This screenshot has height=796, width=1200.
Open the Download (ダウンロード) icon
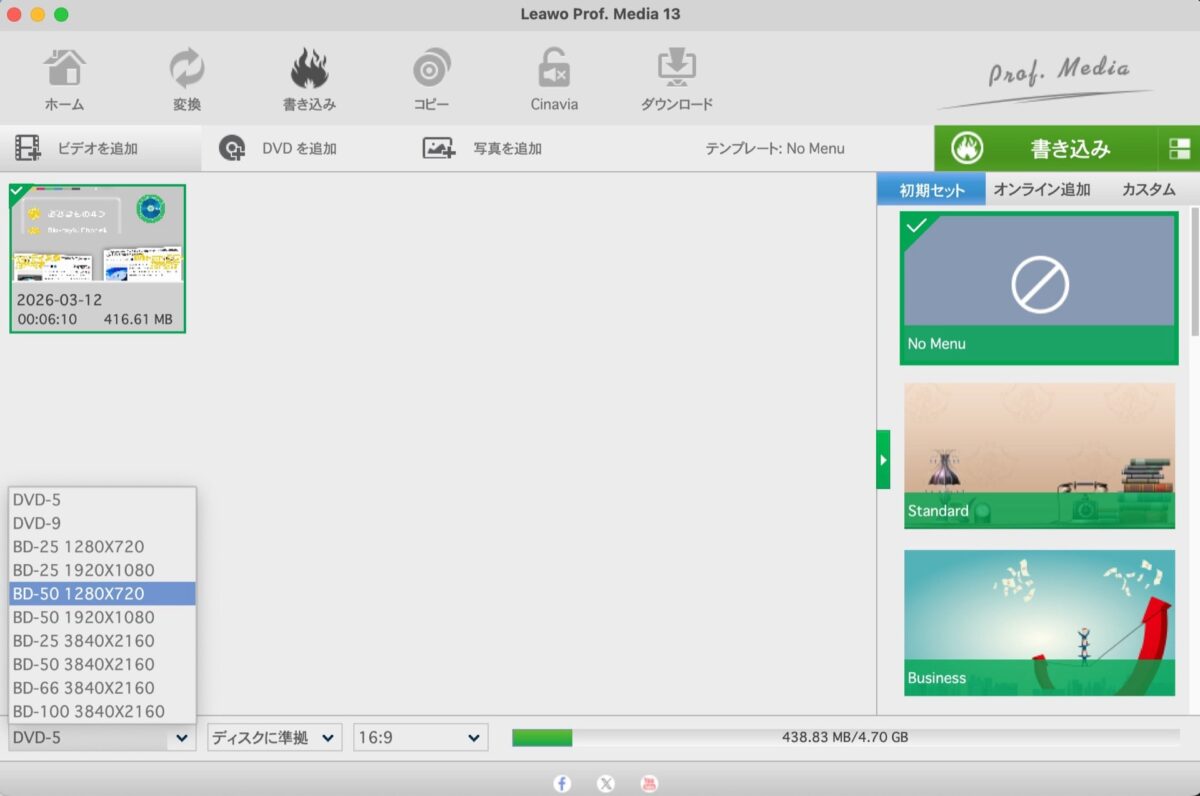pos(677,80)
